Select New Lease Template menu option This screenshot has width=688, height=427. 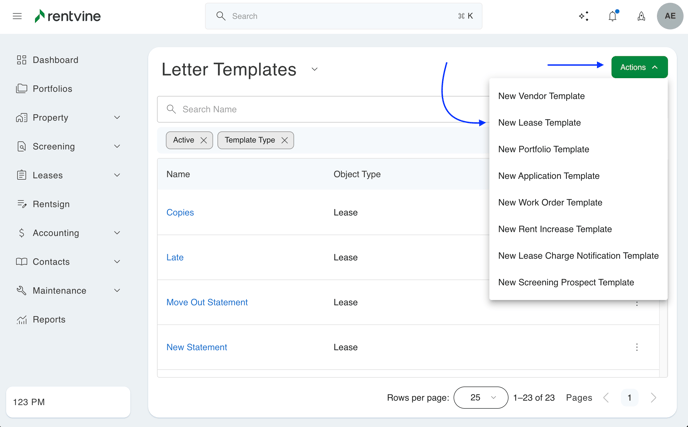[x=539, y=123]
